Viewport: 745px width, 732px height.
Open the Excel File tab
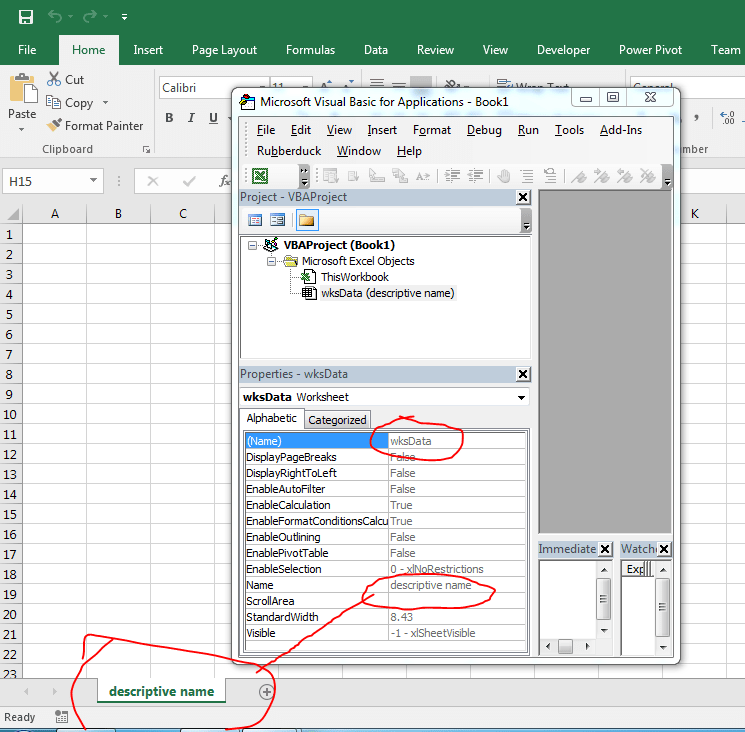coord(27,50)
